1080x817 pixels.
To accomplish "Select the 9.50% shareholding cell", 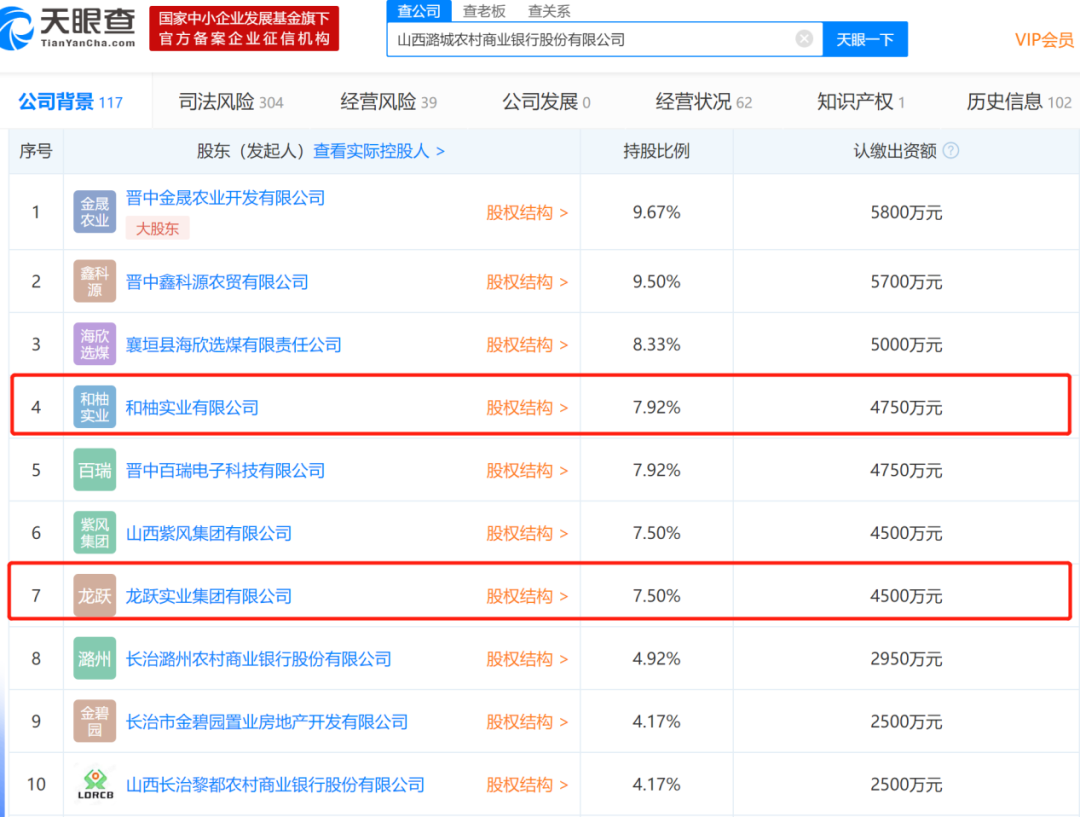I will pos(656,282).
